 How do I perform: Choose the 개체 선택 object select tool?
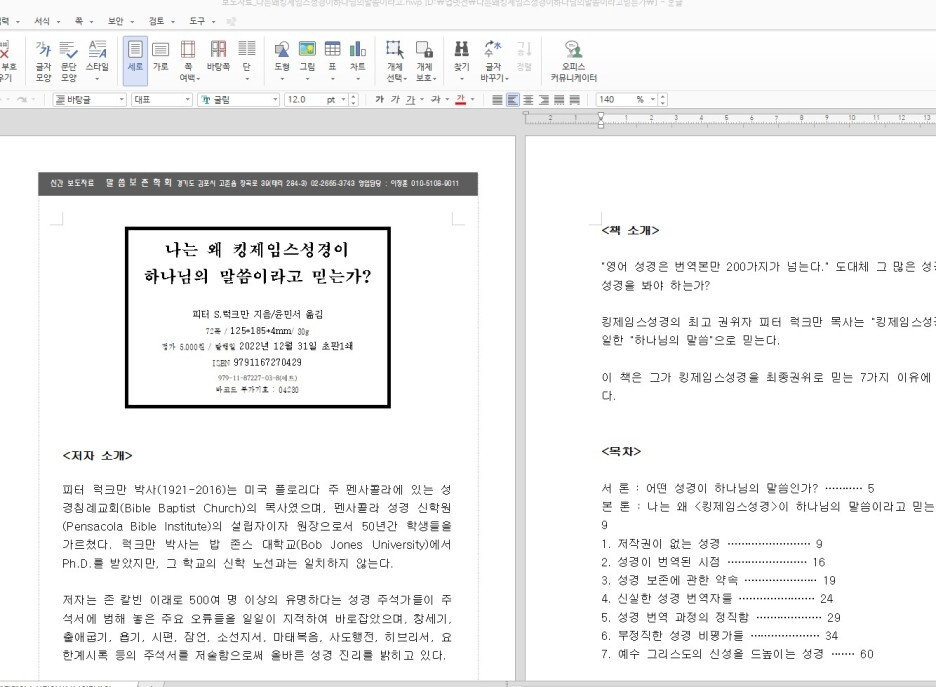coord(396,60)
